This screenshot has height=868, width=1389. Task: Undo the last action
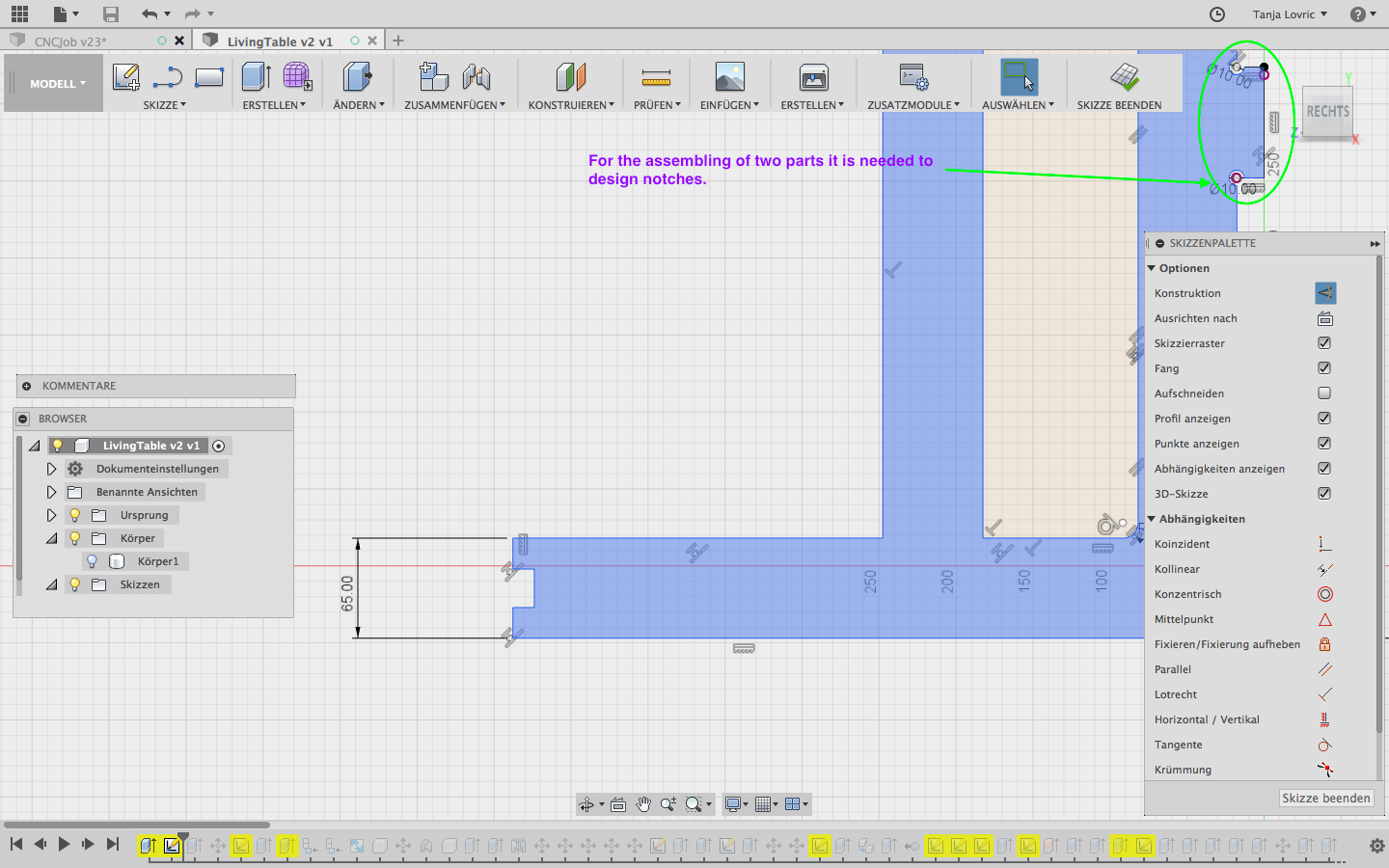[x=149, y=14]
